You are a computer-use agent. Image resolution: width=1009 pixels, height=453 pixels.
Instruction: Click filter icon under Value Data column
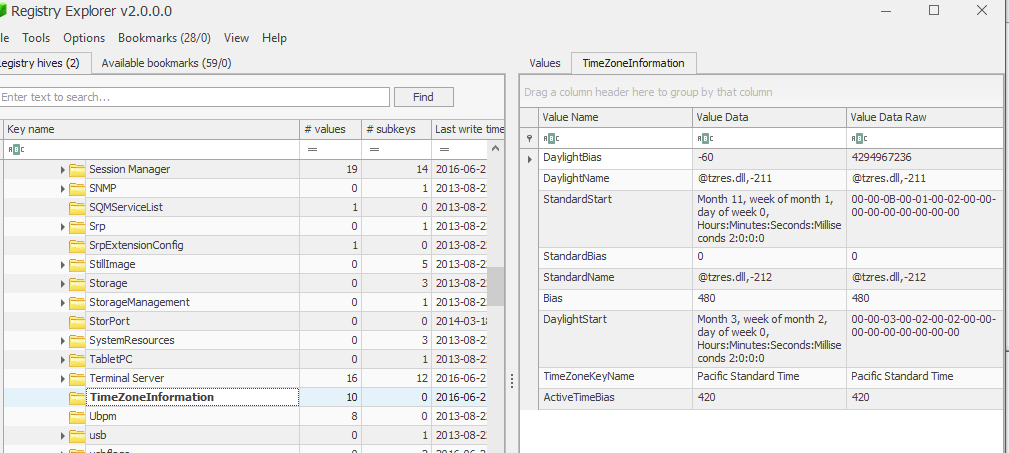704,138
